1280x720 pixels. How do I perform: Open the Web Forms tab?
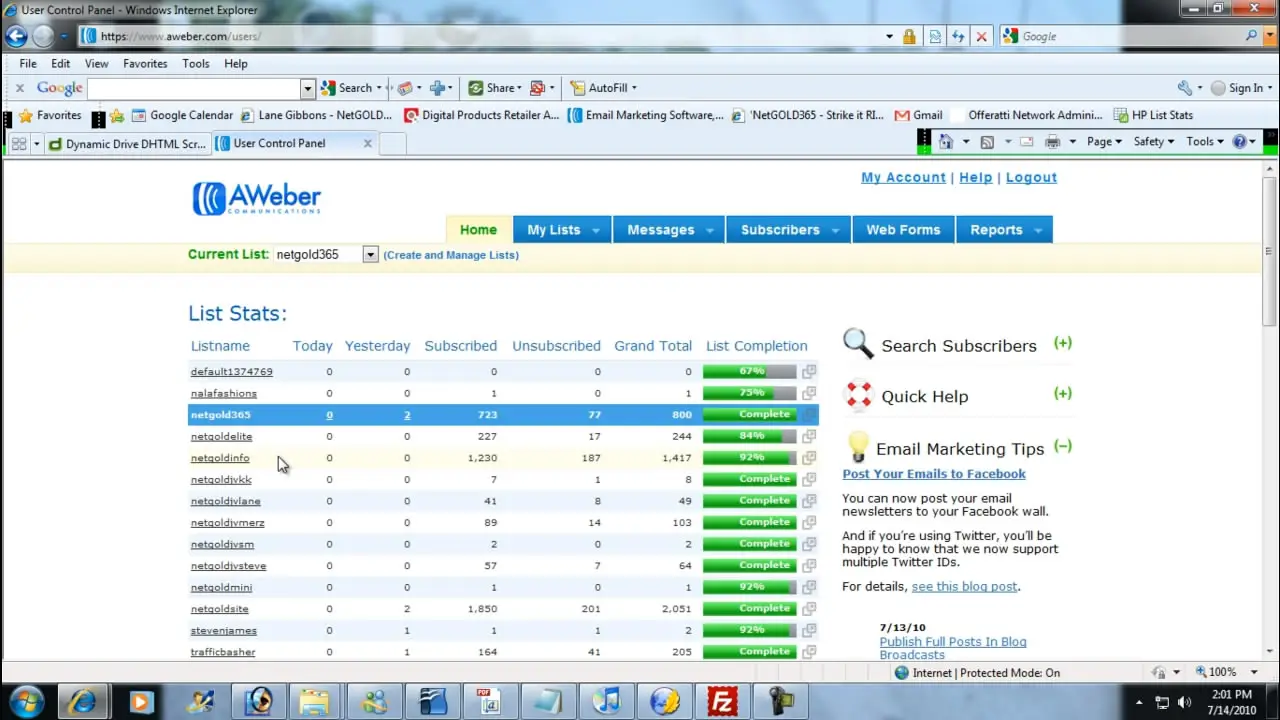click(903, 229)
